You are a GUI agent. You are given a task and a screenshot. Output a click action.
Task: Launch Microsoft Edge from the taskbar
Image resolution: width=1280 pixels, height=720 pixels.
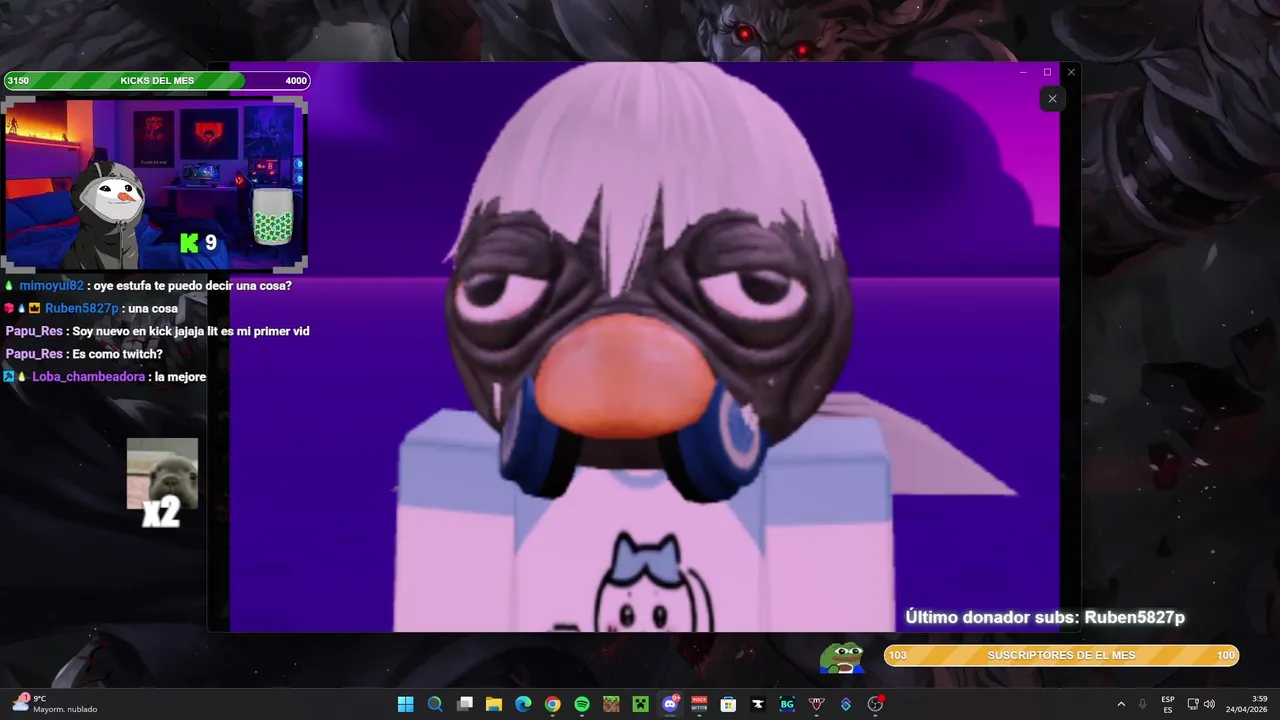coord(523,704)
